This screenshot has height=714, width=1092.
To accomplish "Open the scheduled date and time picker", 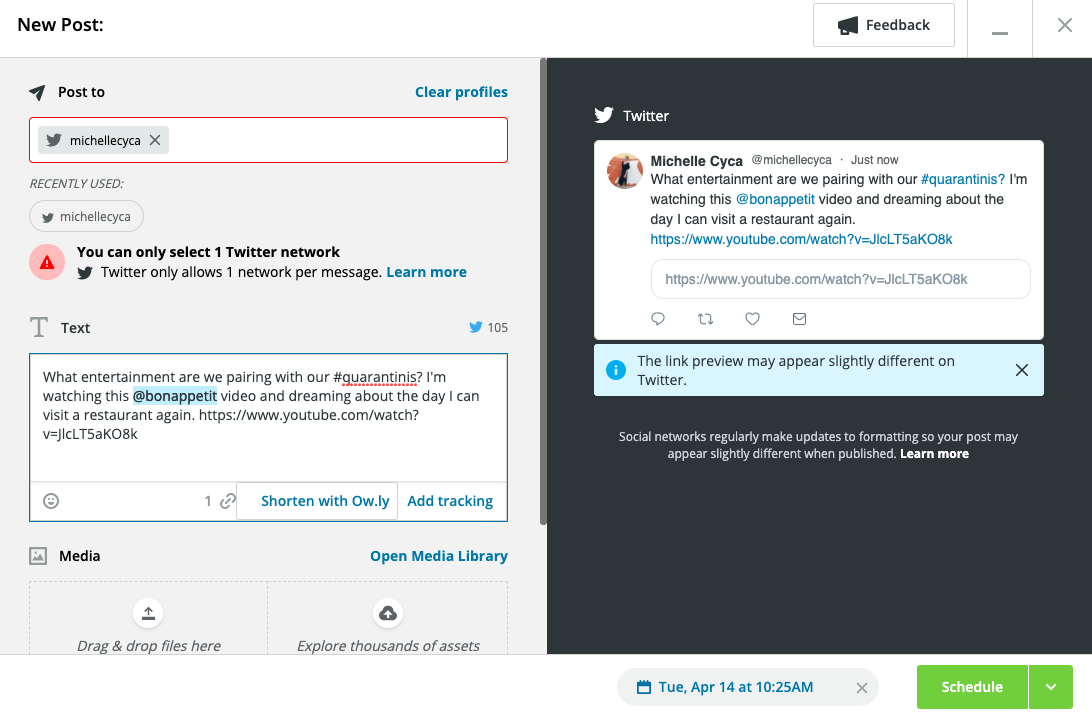I will point(735,688).
